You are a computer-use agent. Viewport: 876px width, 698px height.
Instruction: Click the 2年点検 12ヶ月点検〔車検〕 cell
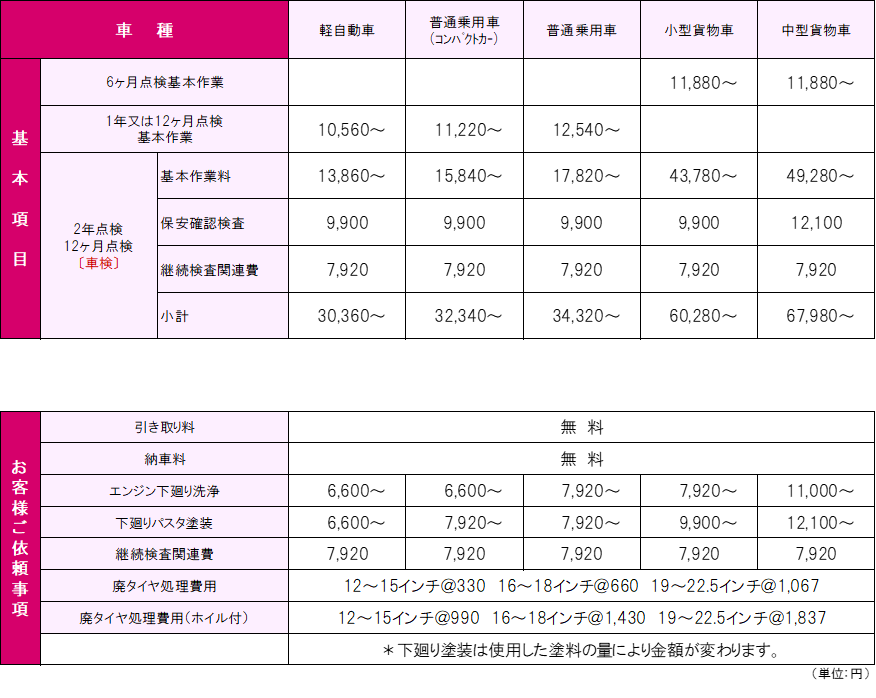coord(98,246)
